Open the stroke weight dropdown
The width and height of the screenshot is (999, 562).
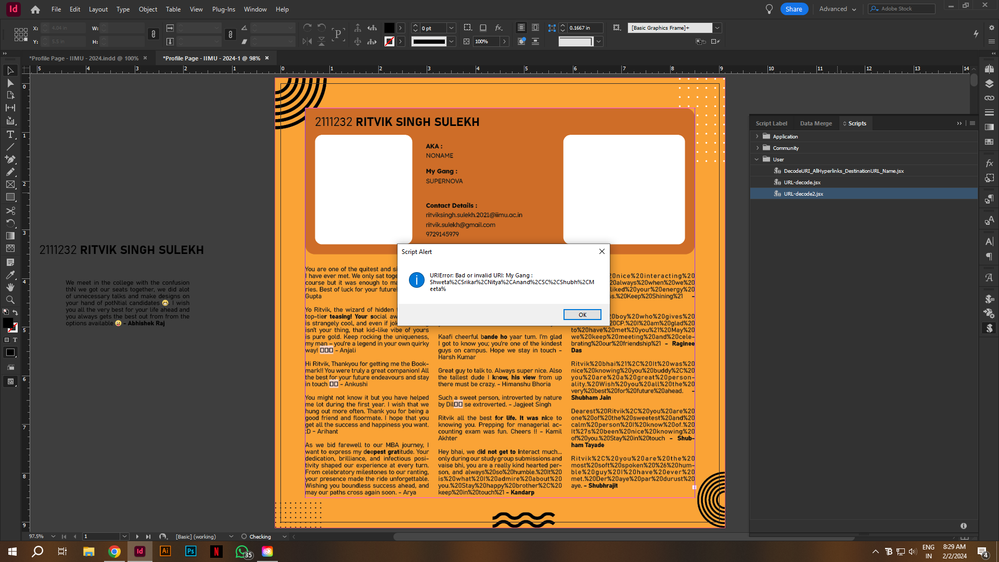451,28
